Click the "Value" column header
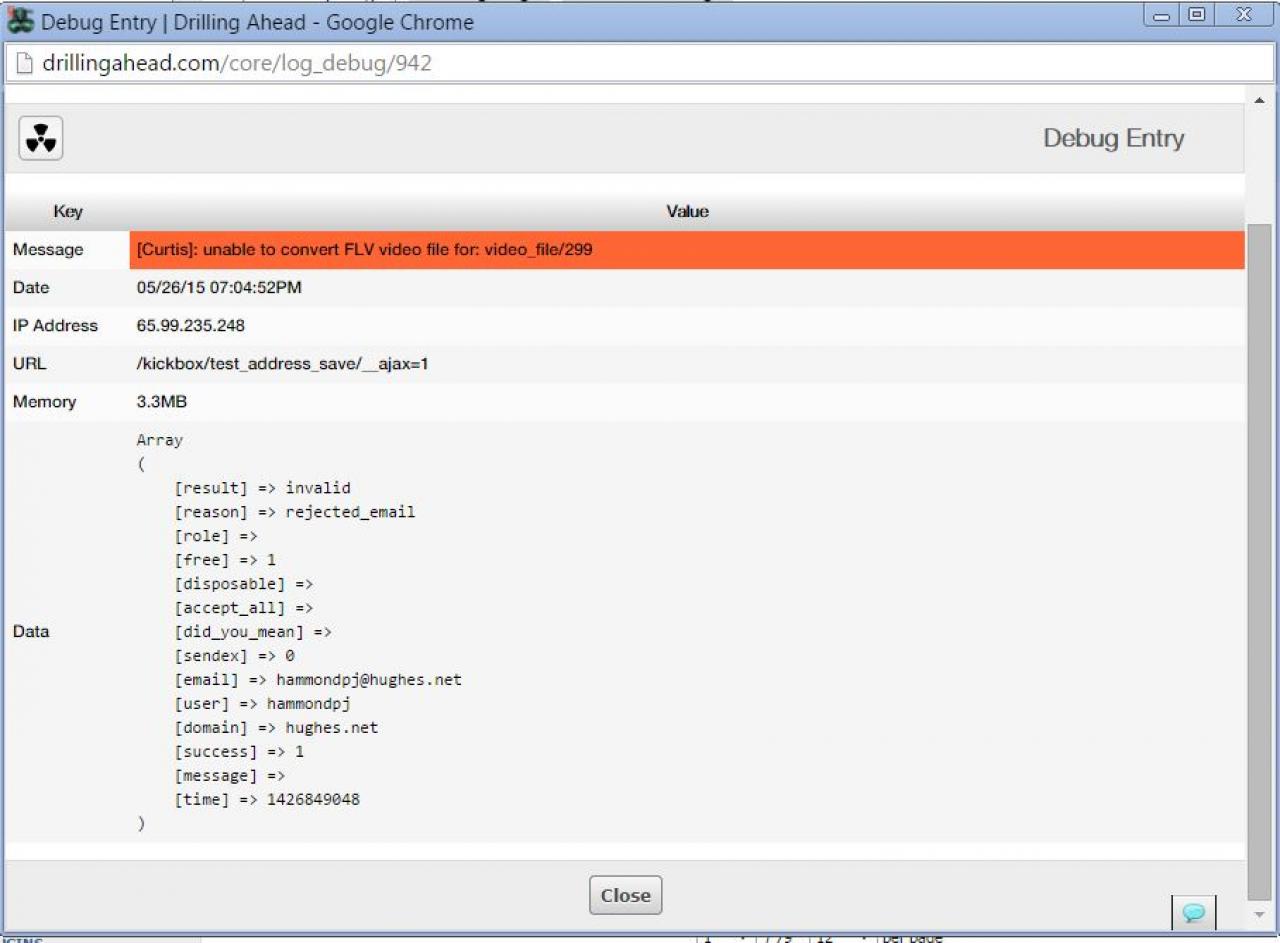 [x=688, y=212]
